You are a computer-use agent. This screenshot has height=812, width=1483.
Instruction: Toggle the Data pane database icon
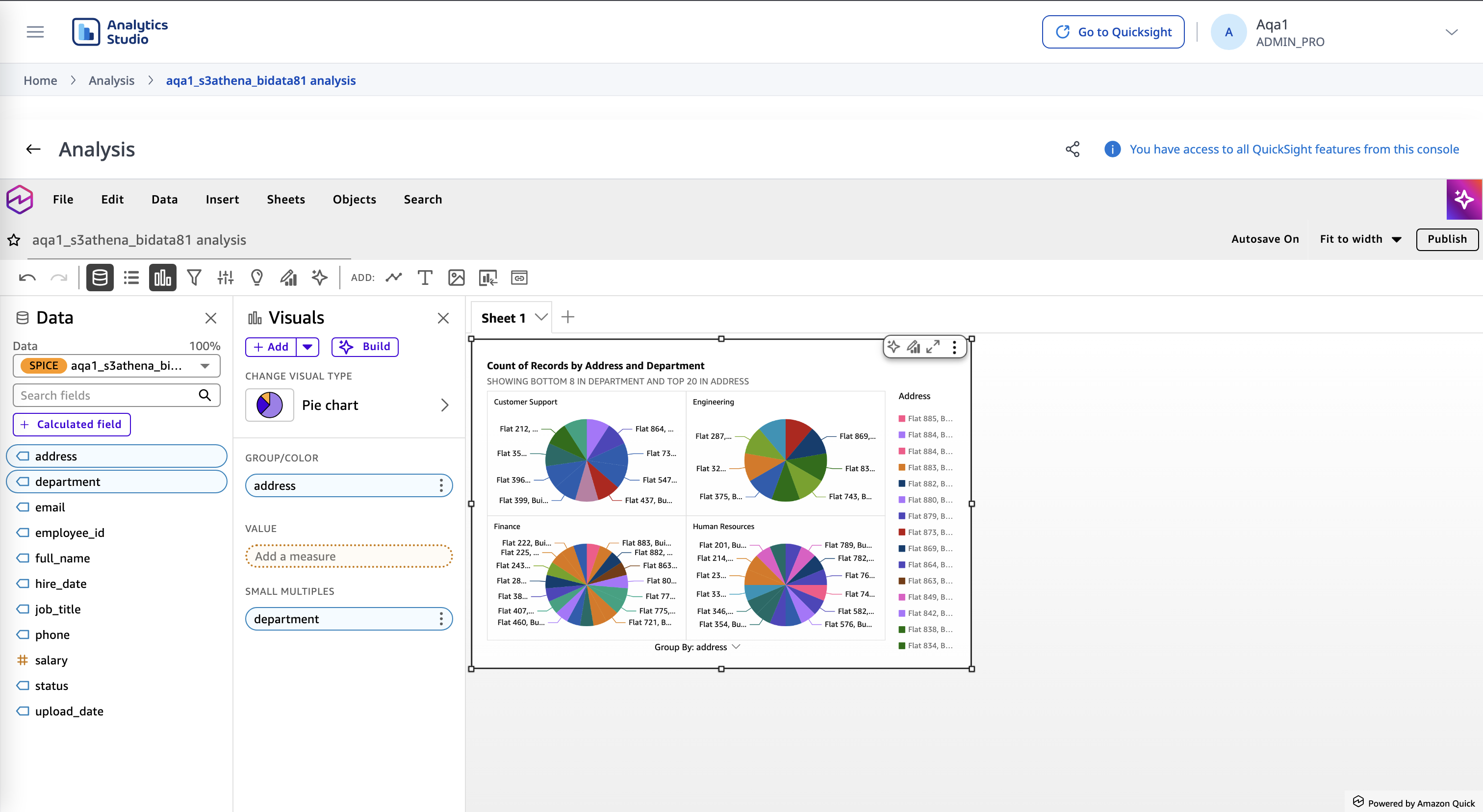(x=100, y=278)
